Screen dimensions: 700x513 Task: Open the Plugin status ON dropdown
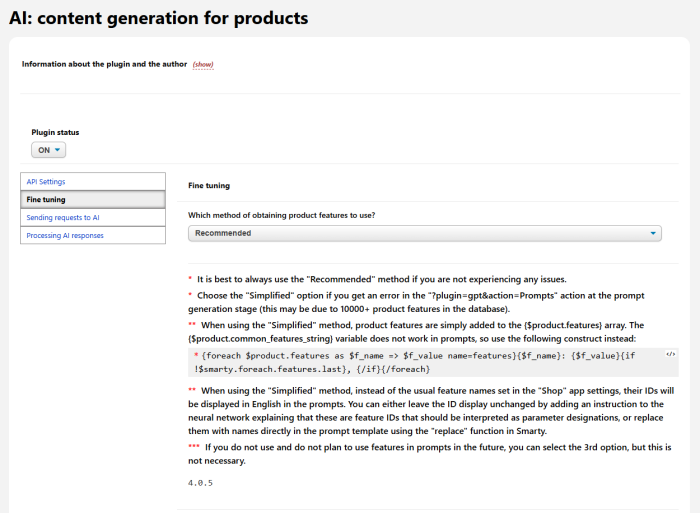point(48,150)
